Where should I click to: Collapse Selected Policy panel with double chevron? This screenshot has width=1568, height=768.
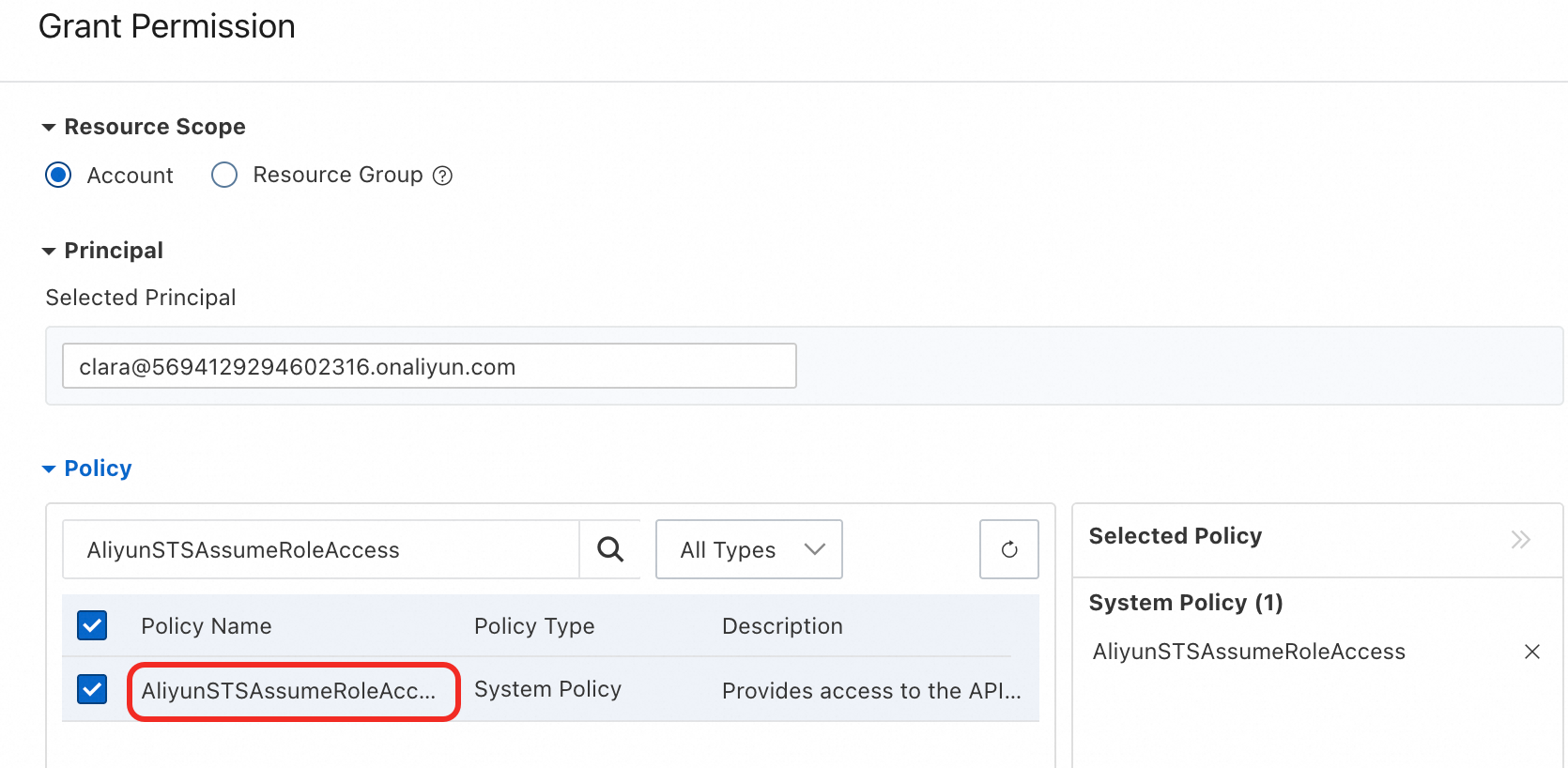(x=1520, y=539)
